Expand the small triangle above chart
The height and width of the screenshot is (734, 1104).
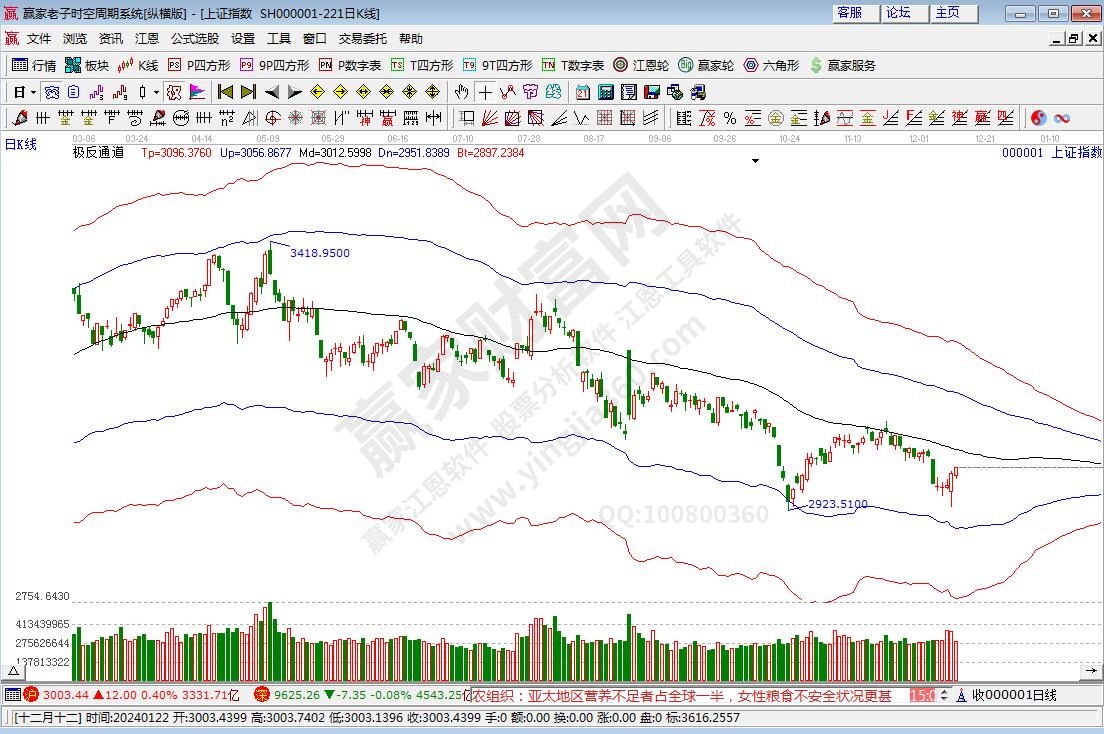click(756, 160)
